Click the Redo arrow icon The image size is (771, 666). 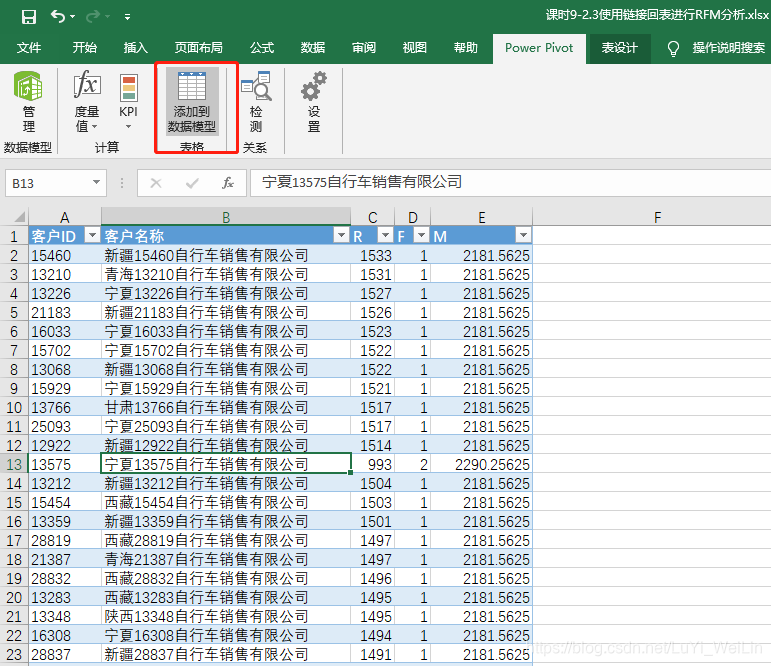[92, 17]
